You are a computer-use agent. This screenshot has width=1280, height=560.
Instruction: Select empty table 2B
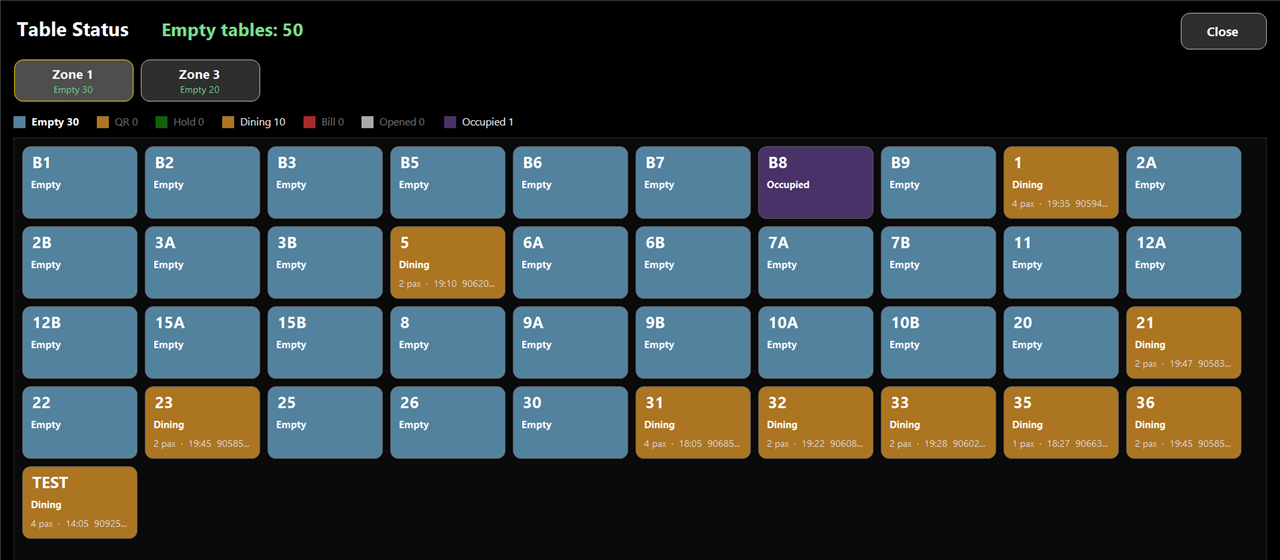[x=80, y=262]
